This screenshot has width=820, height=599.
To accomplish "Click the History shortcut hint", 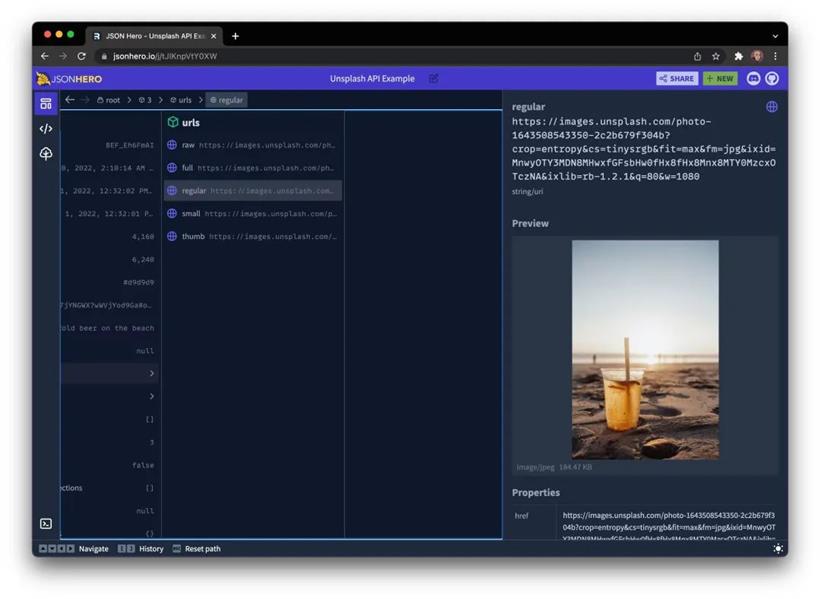I will tap(141, 548).
